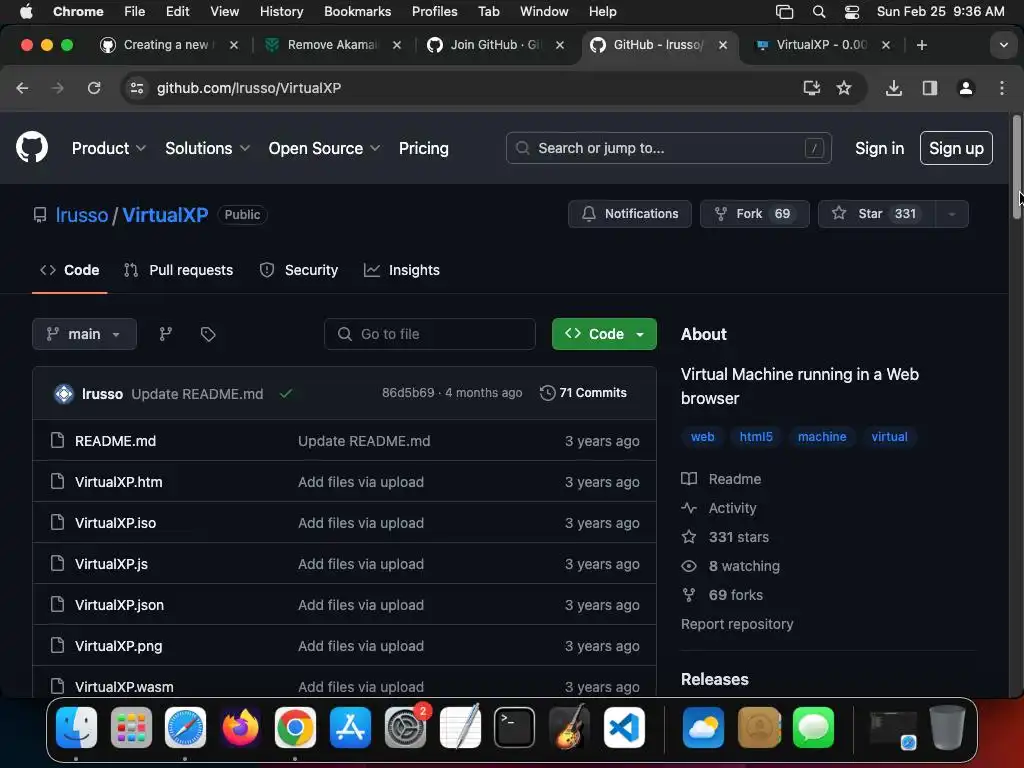The width and height of the screenshot is (1024, 768).
Task: Expand the Product menu
Action: coord(108,148)
